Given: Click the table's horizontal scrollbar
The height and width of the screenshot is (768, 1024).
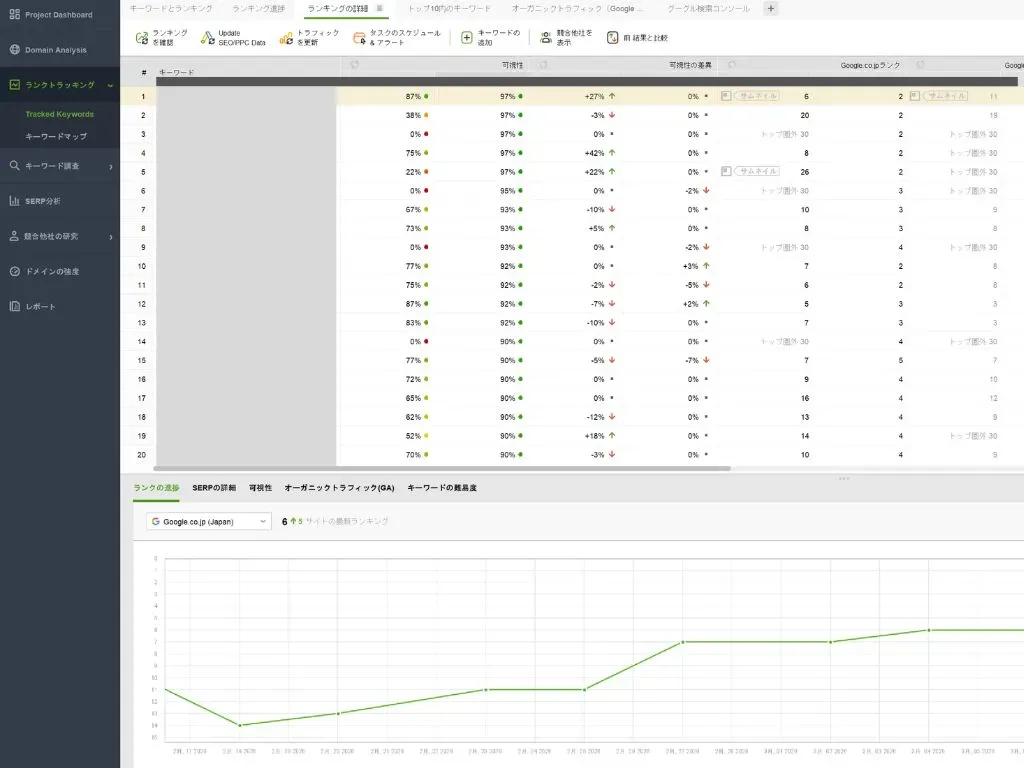Looking at the screenshot, I should point(430,468).
